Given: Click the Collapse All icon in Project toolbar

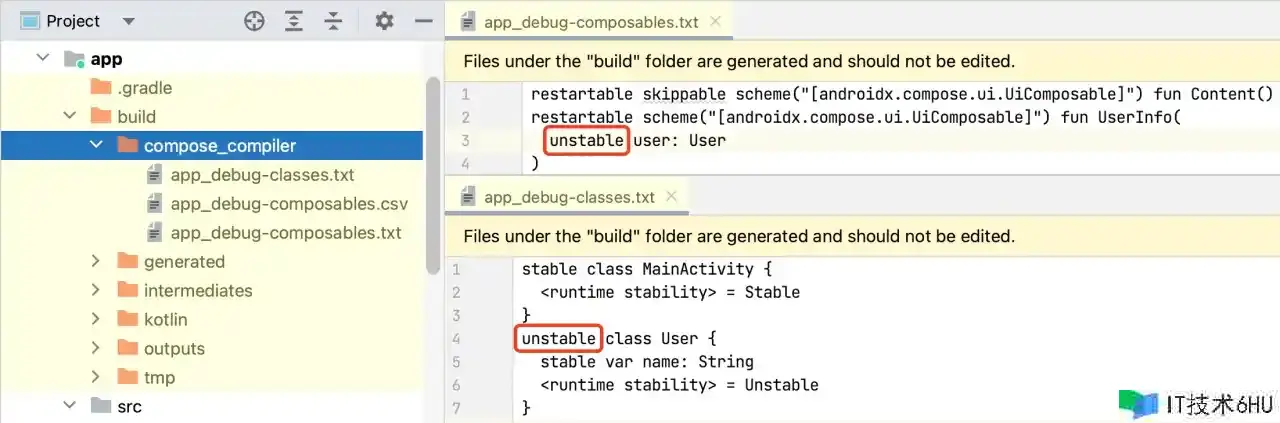Looking at the screenshot, I should click(333, 21).
